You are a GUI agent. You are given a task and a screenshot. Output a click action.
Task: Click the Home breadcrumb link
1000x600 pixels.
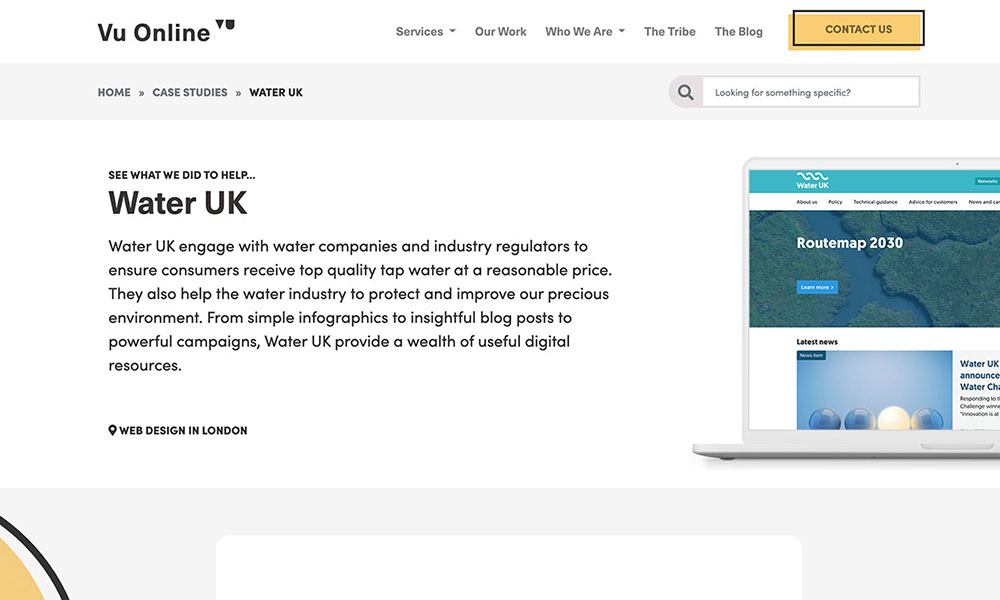click(x=114, y=92)
